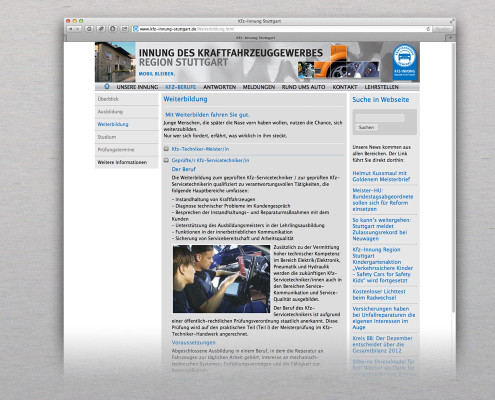Click the mail toolbar icon in browser
The image size is (495, 400).
coord(124,29)
